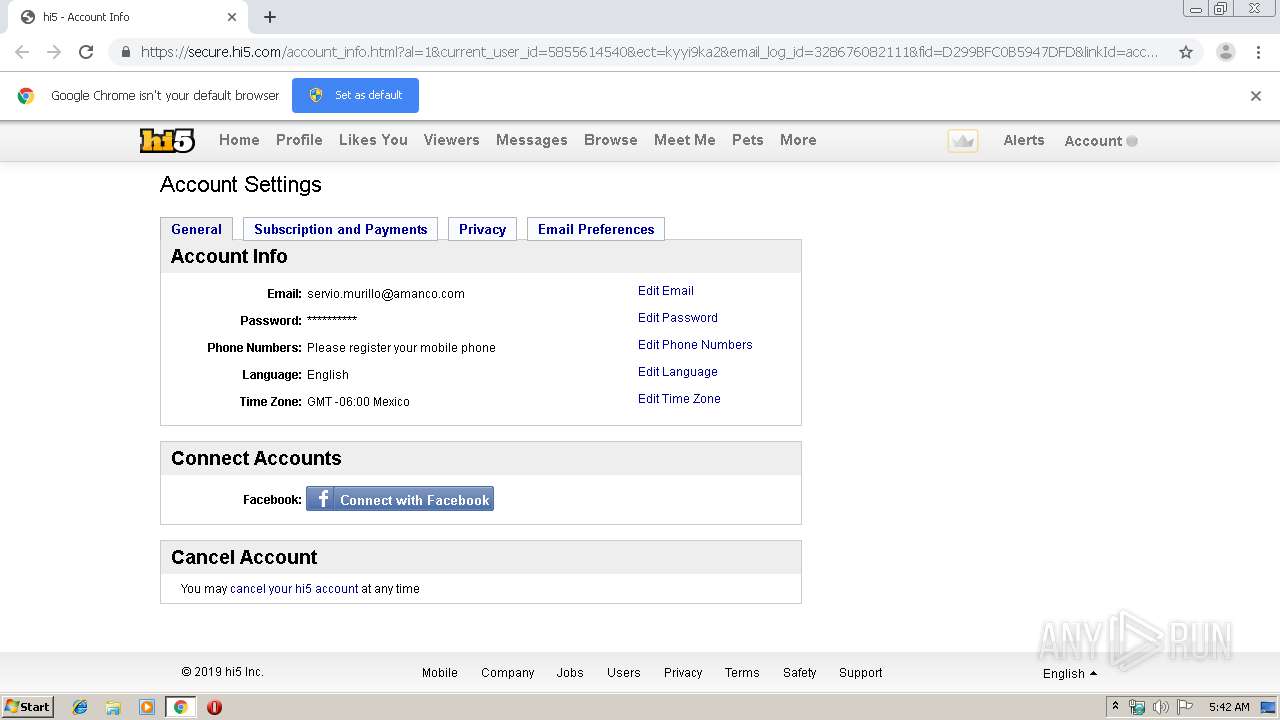Screen dimensions: 1280x720
Task: Click Edit Language link
Action: 677,372
